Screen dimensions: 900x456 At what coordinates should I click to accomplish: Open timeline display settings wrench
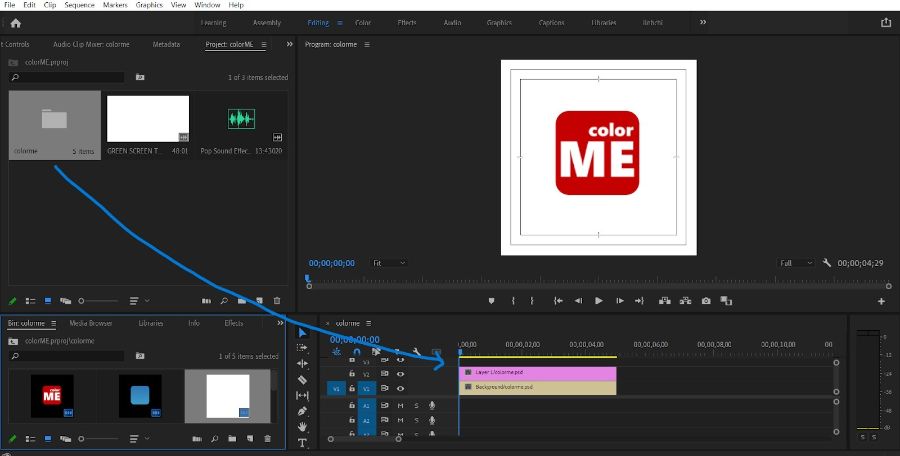click(417, 352)
